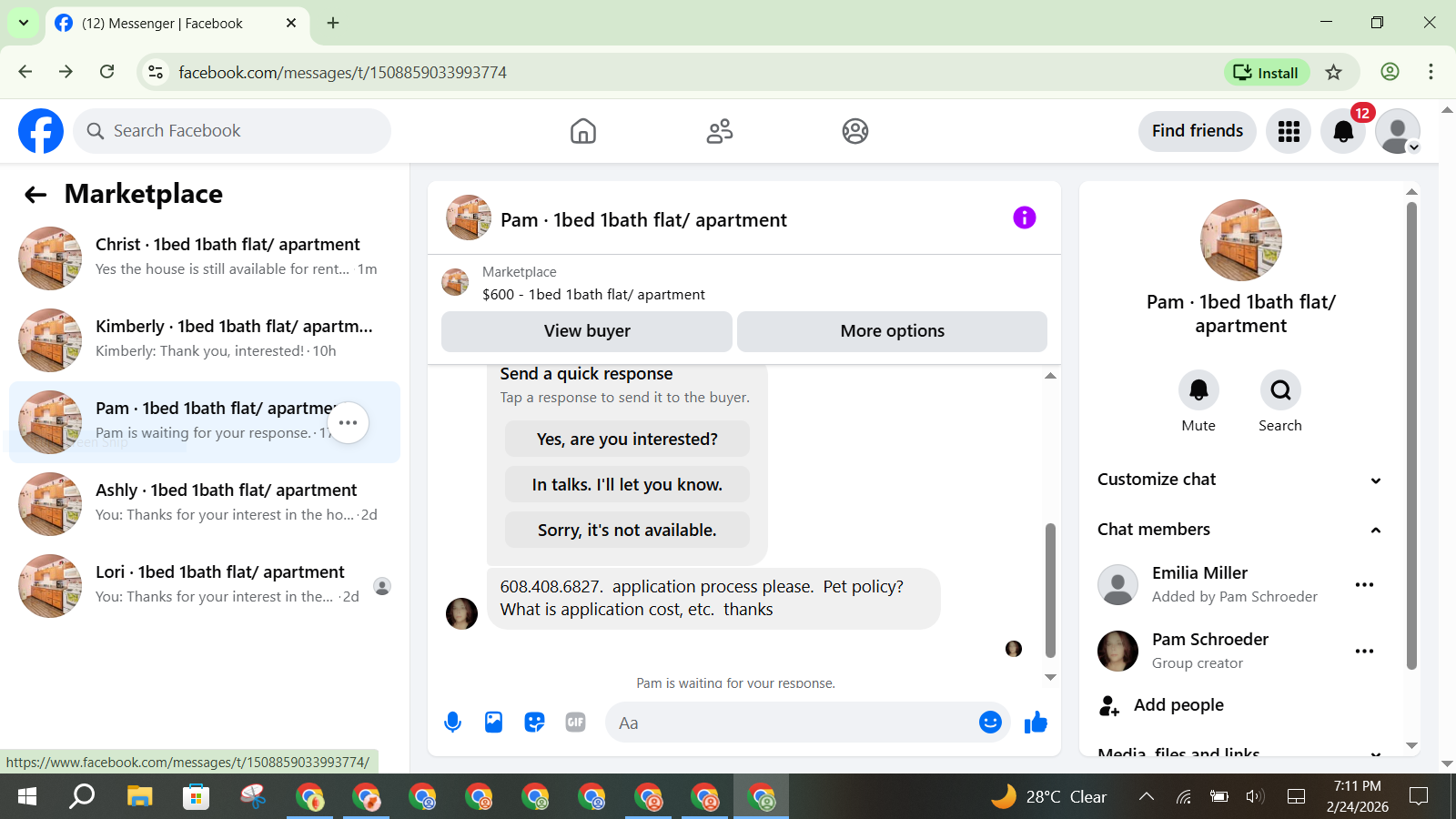Expand Customize chat section
The height and width of the screenshot is (819, 1456).
coord(1239,480)
